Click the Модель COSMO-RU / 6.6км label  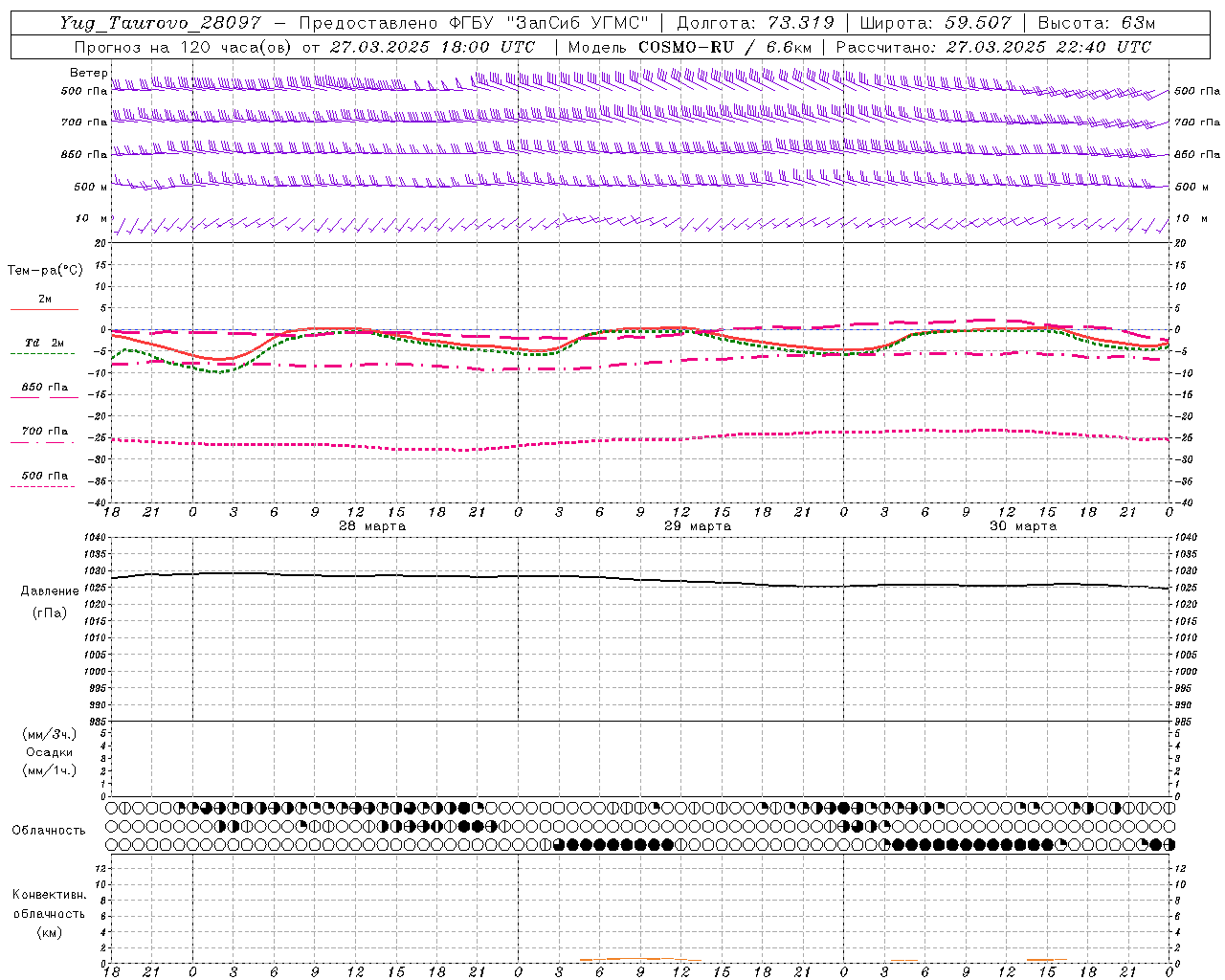pos(690,47)
